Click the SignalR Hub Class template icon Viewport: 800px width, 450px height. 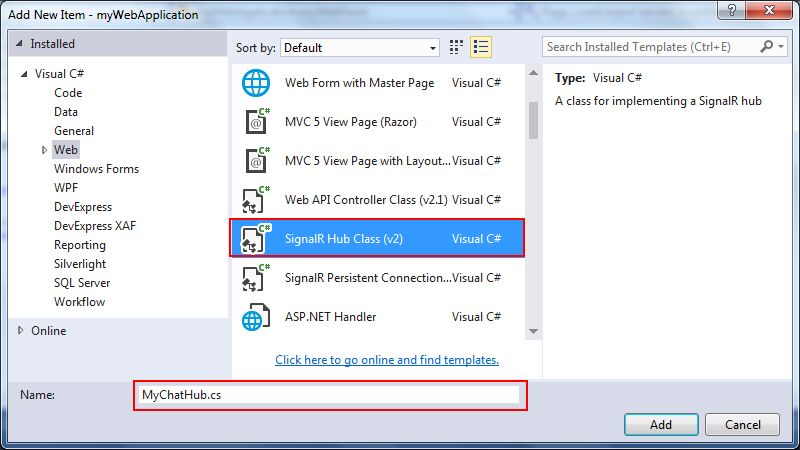pyautogui.click(x=256, y=239)
